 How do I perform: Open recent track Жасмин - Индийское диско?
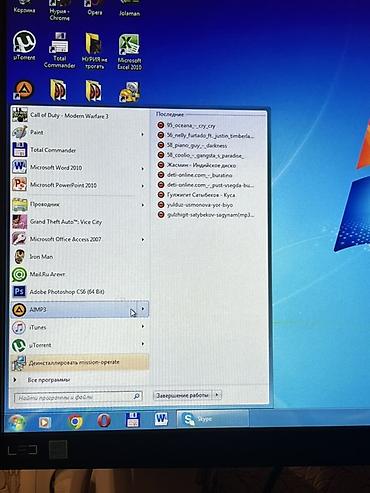[x=197, y=165]
